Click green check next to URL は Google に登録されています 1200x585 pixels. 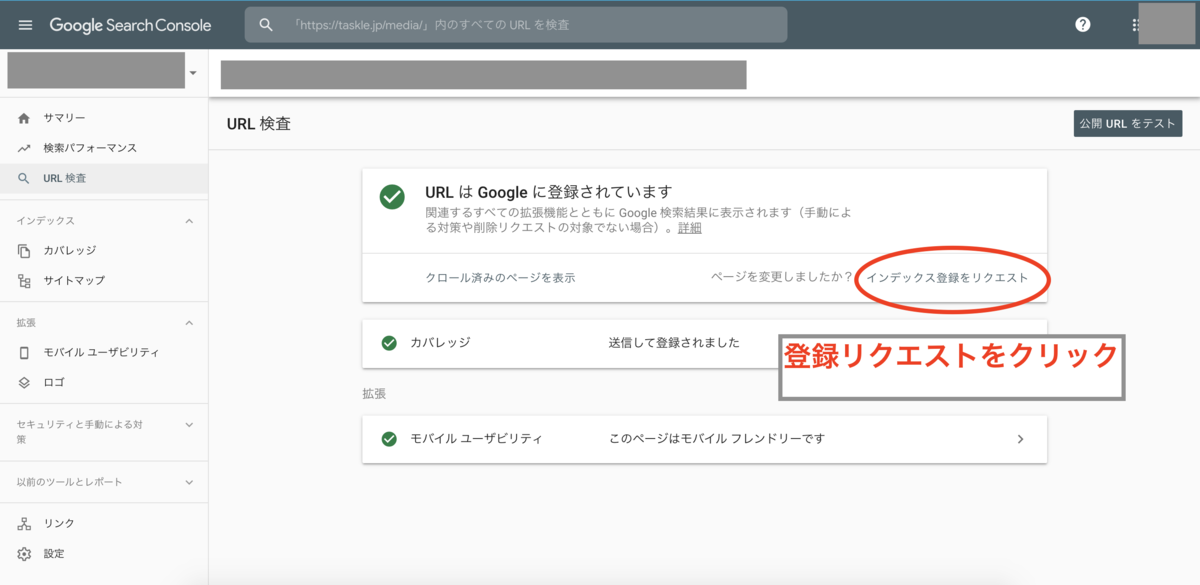click(x=392, y=196)
